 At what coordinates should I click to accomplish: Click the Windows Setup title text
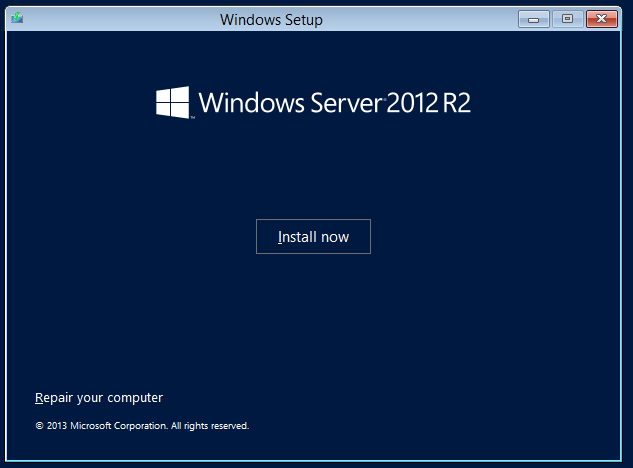271,20
